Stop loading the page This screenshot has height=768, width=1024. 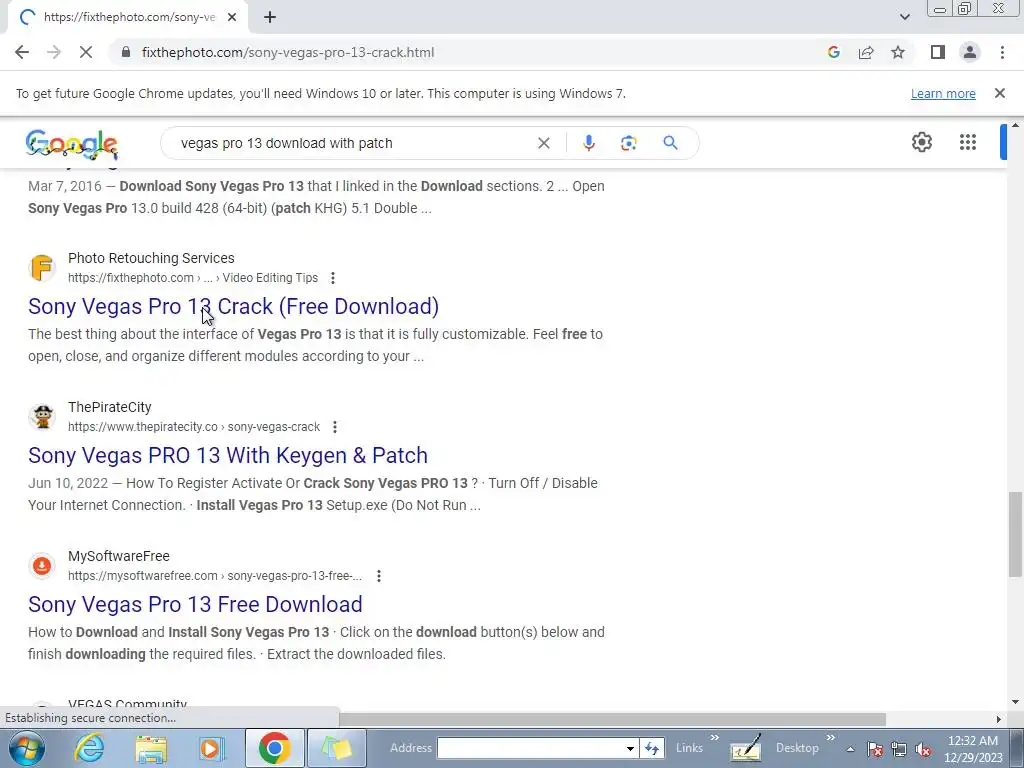[86, 52]
